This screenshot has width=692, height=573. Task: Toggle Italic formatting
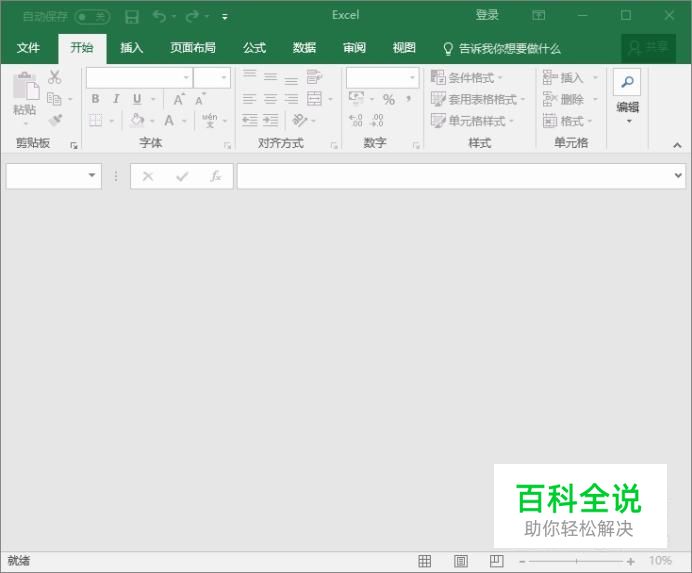116,99
